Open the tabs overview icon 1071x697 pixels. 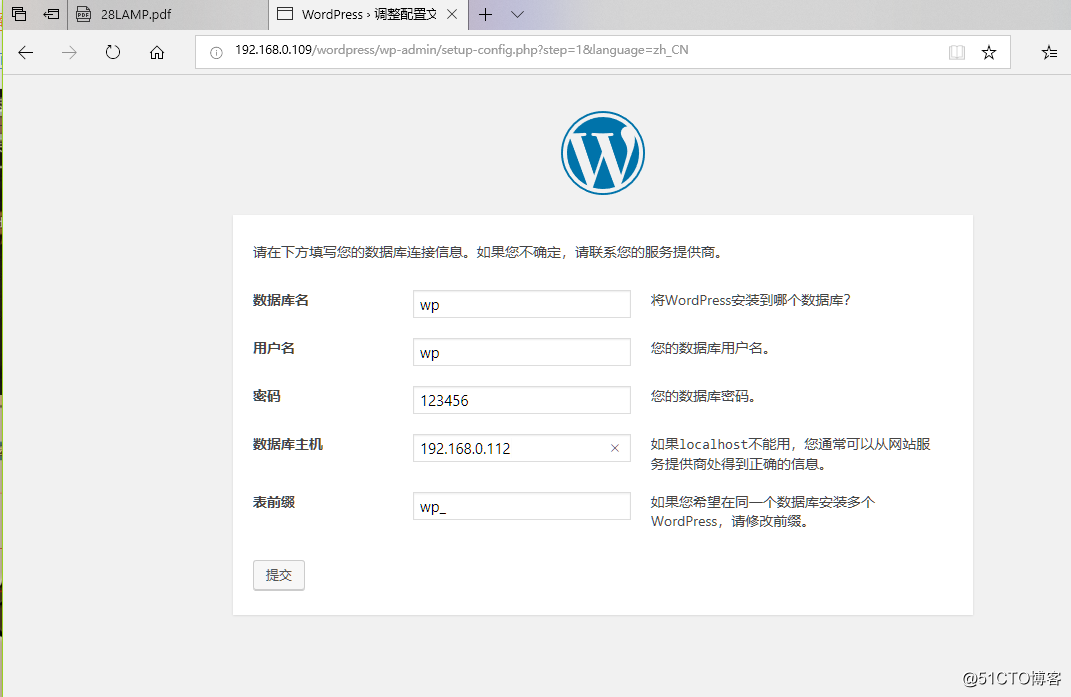[19, 14]
